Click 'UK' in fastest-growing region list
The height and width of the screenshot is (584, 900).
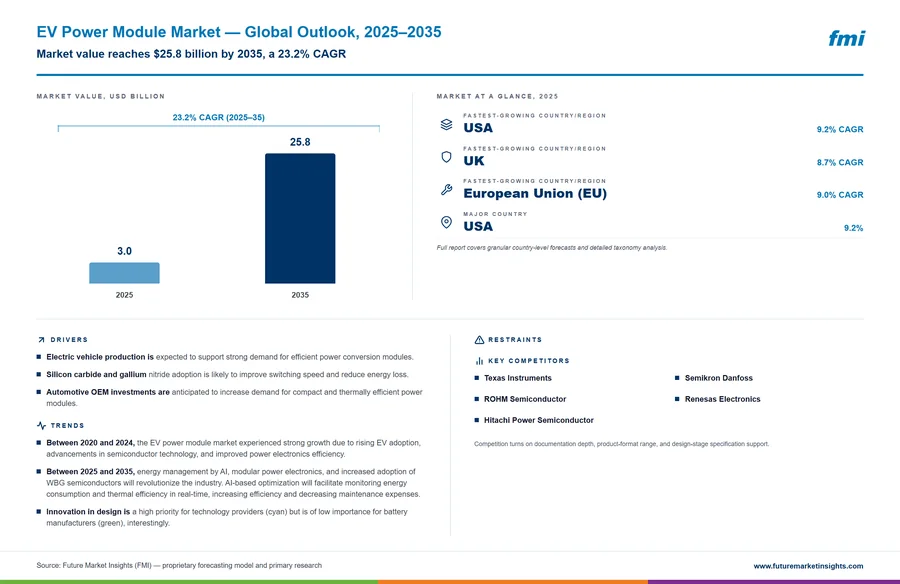click(474, 161)
